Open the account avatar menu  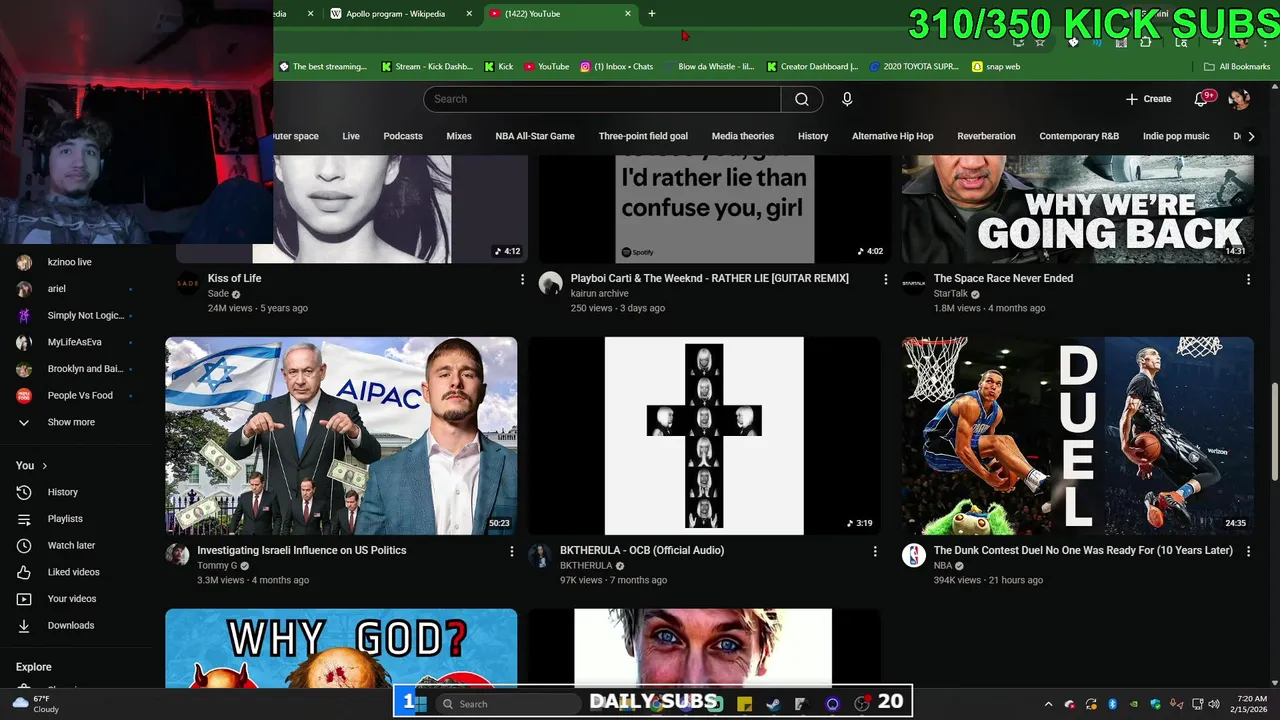[1239, 99]
